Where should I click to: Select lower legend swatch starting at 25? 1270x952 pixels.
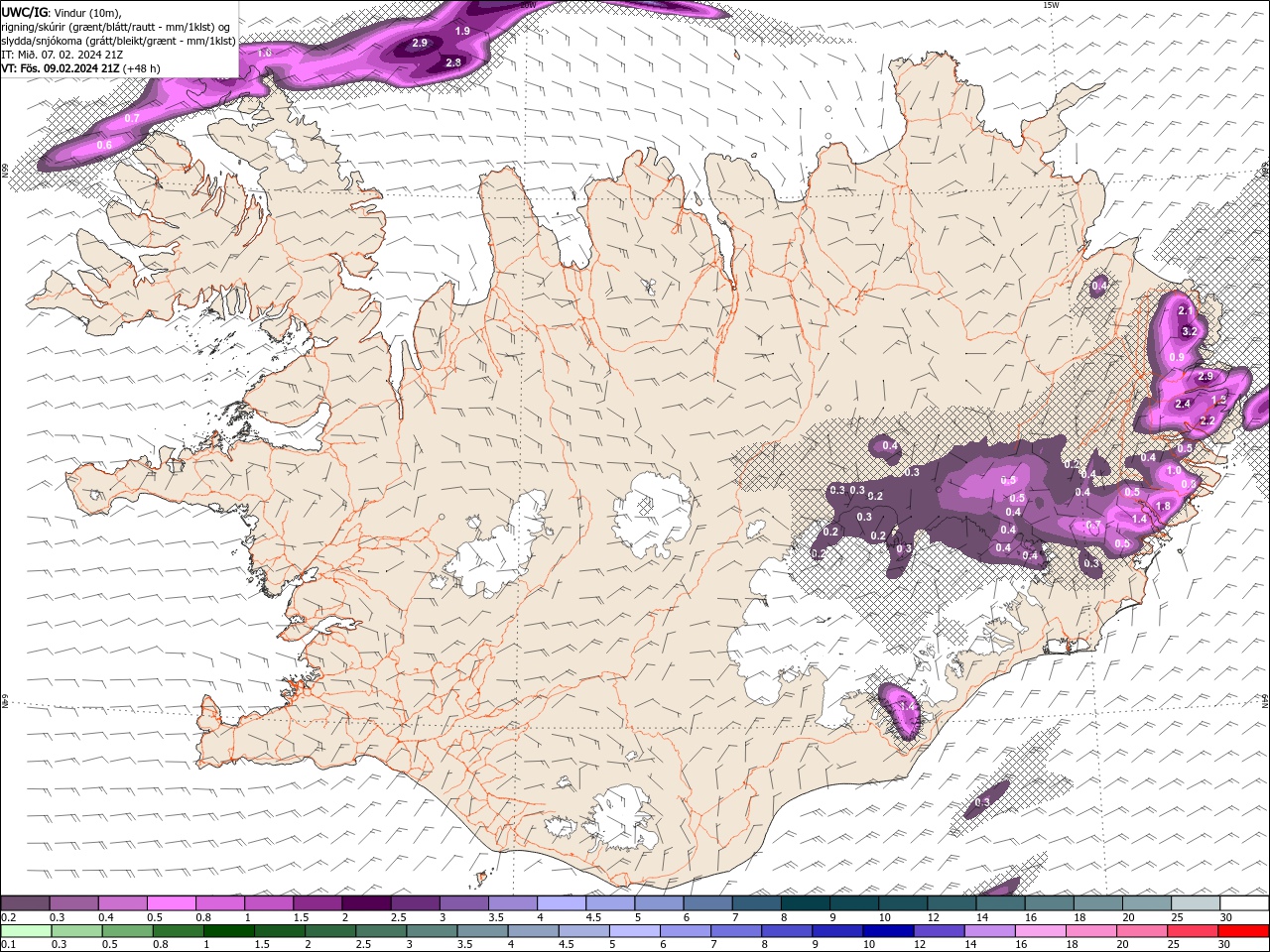tap(1193, 930)
